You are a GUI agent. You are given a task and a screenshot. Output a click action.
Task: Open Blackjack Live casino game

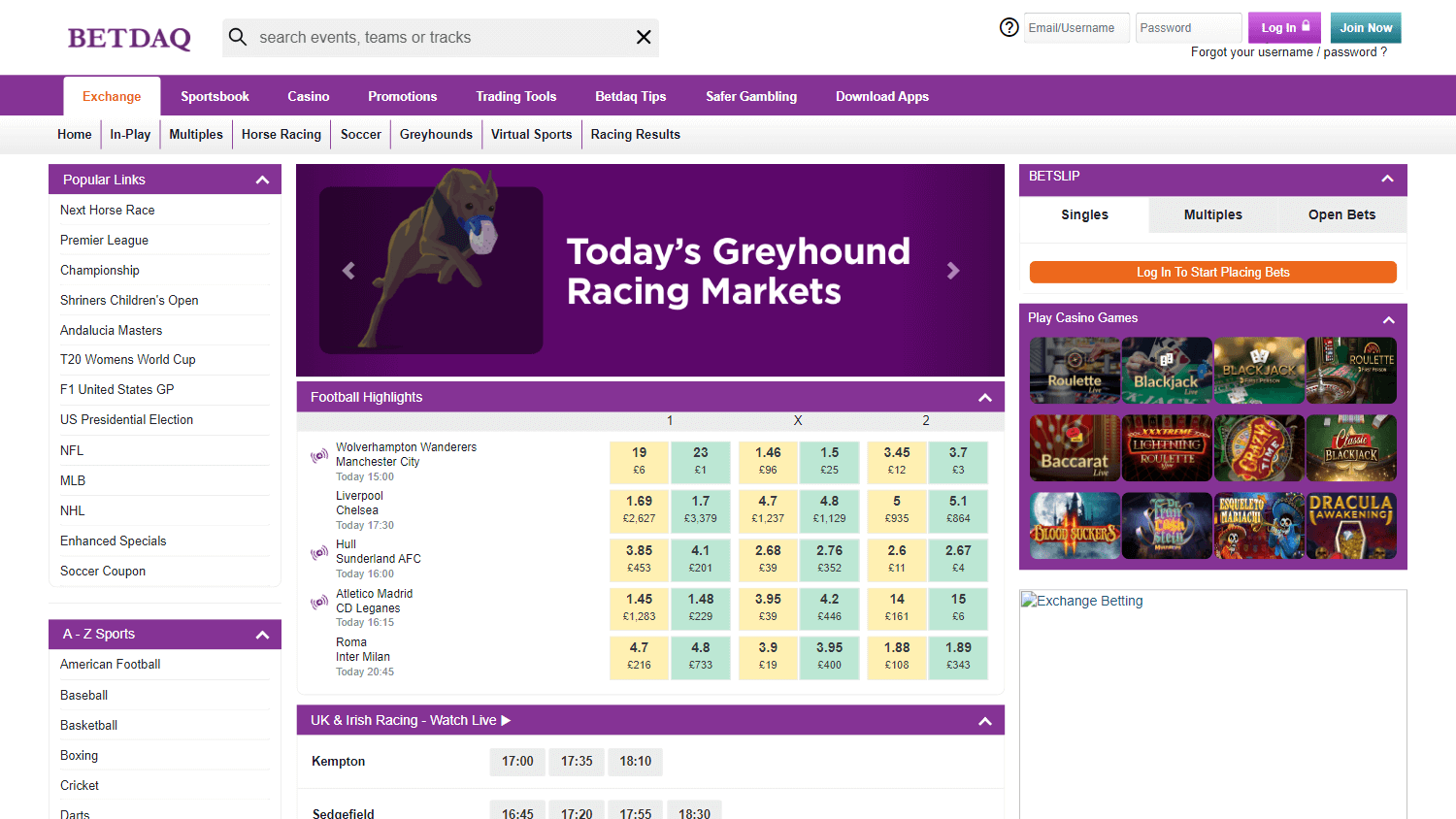point(1167,370)
